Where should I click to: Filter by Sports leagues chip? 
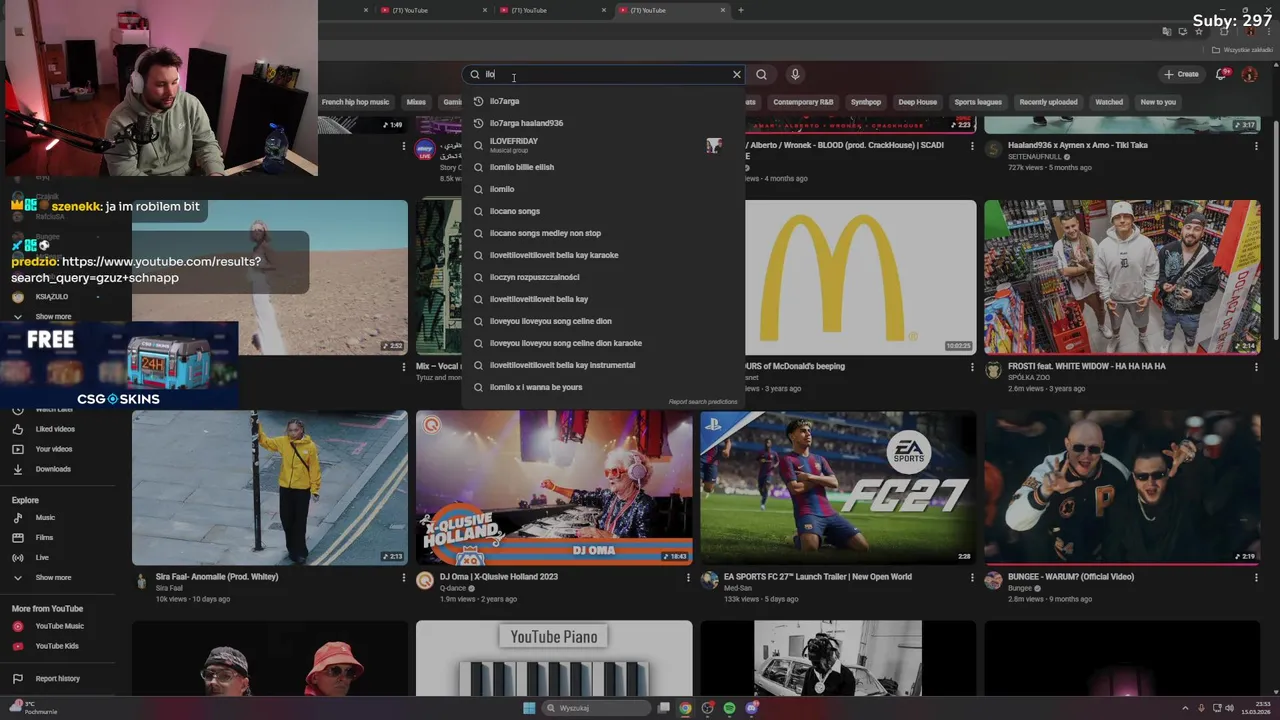[978, 102]
